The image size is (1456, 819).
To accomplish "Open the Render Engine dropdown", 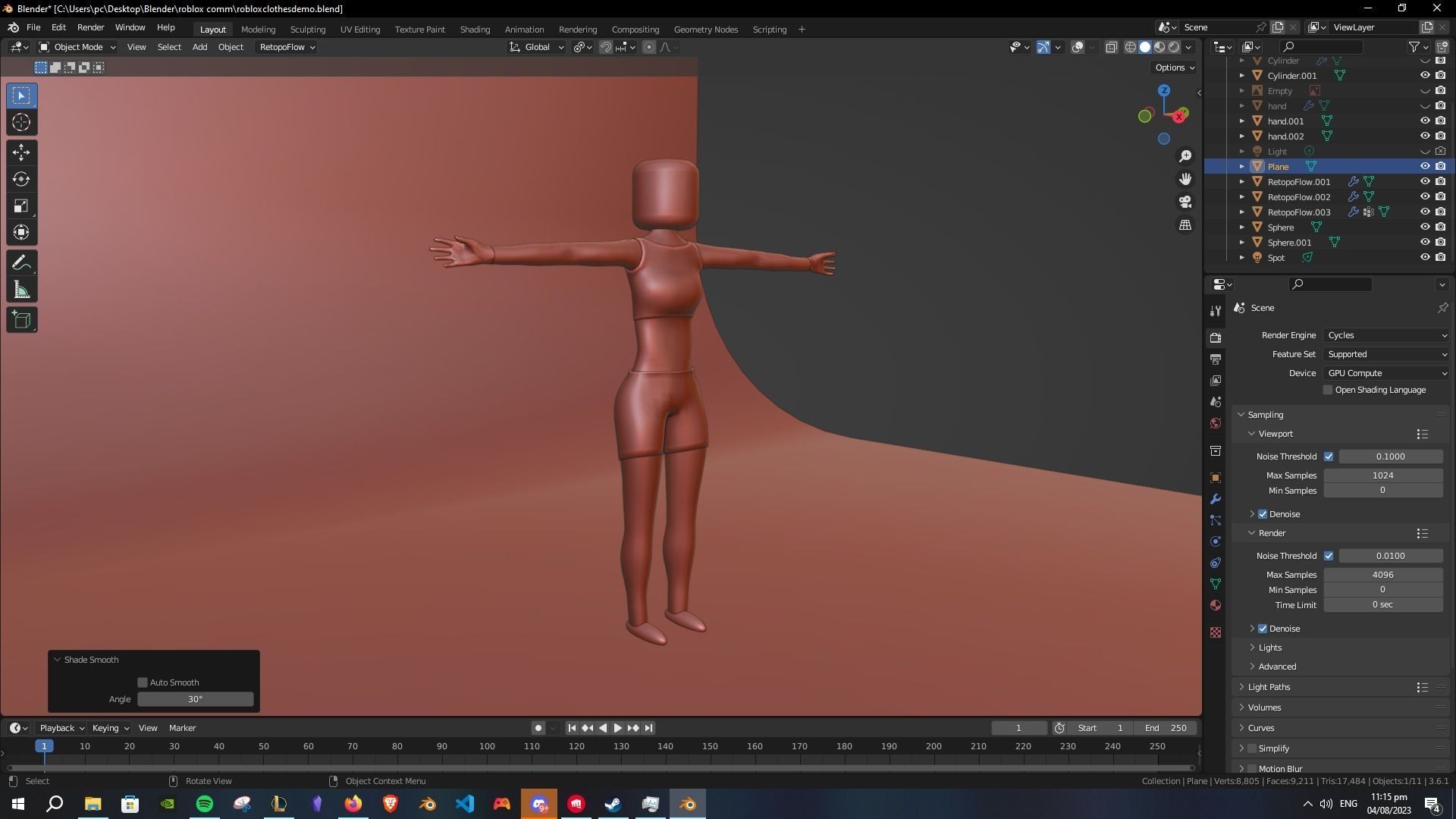I will click(x=1386, y=335).
